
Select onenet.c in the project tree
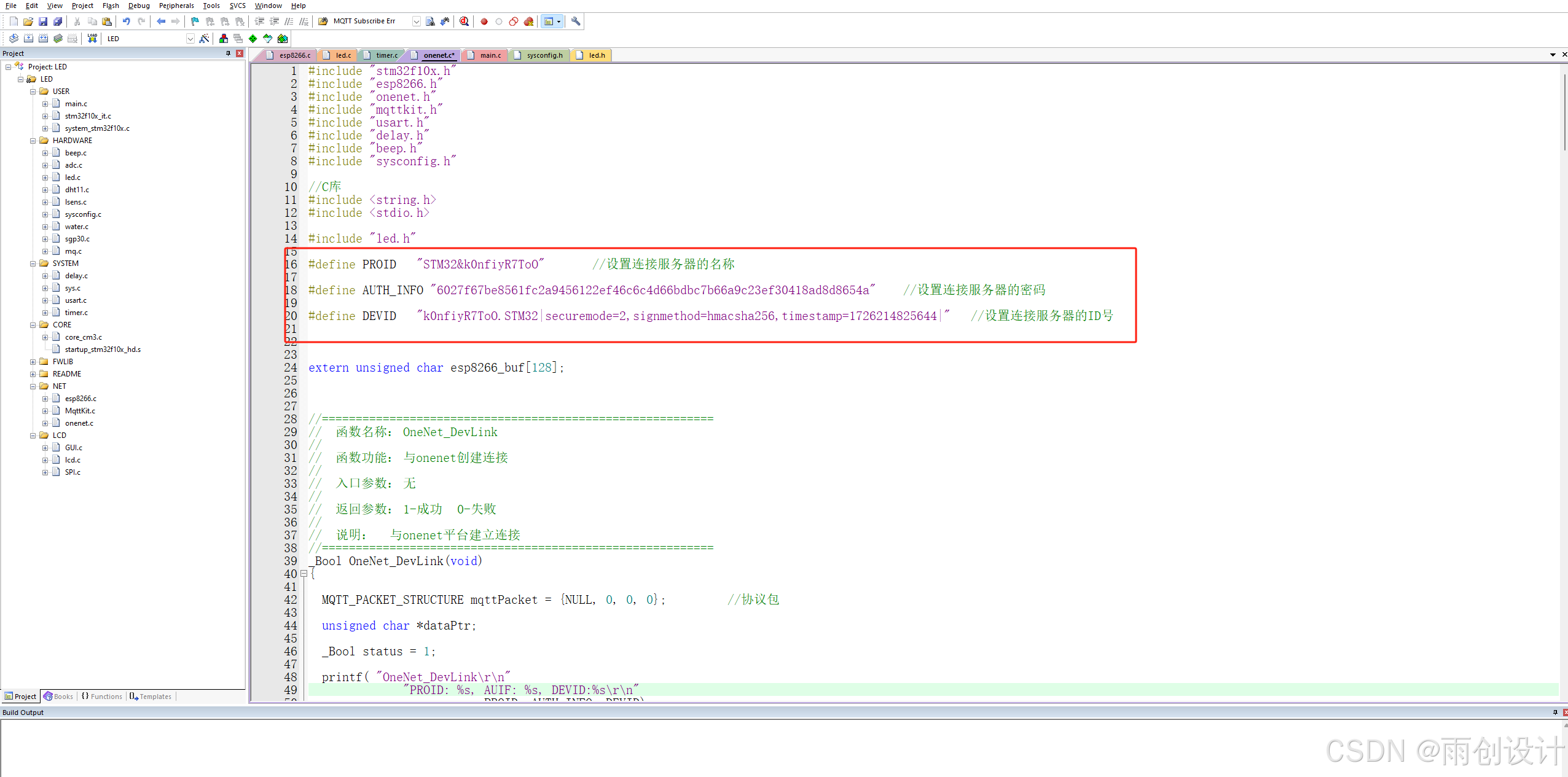point(79,423)
